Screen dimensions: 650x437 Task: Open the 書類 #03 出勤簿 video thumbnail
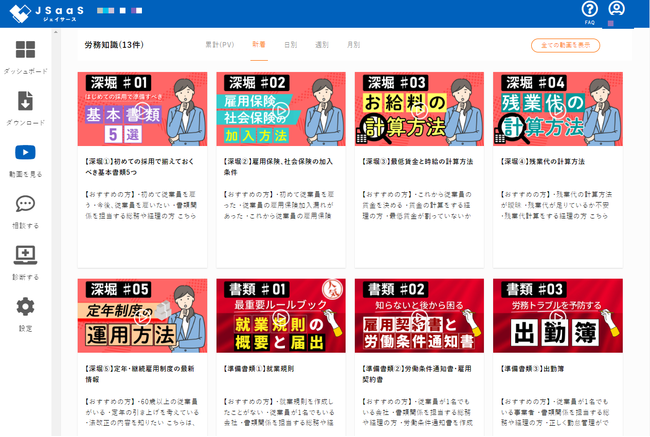pyautogui.click(x=557, y=315)
